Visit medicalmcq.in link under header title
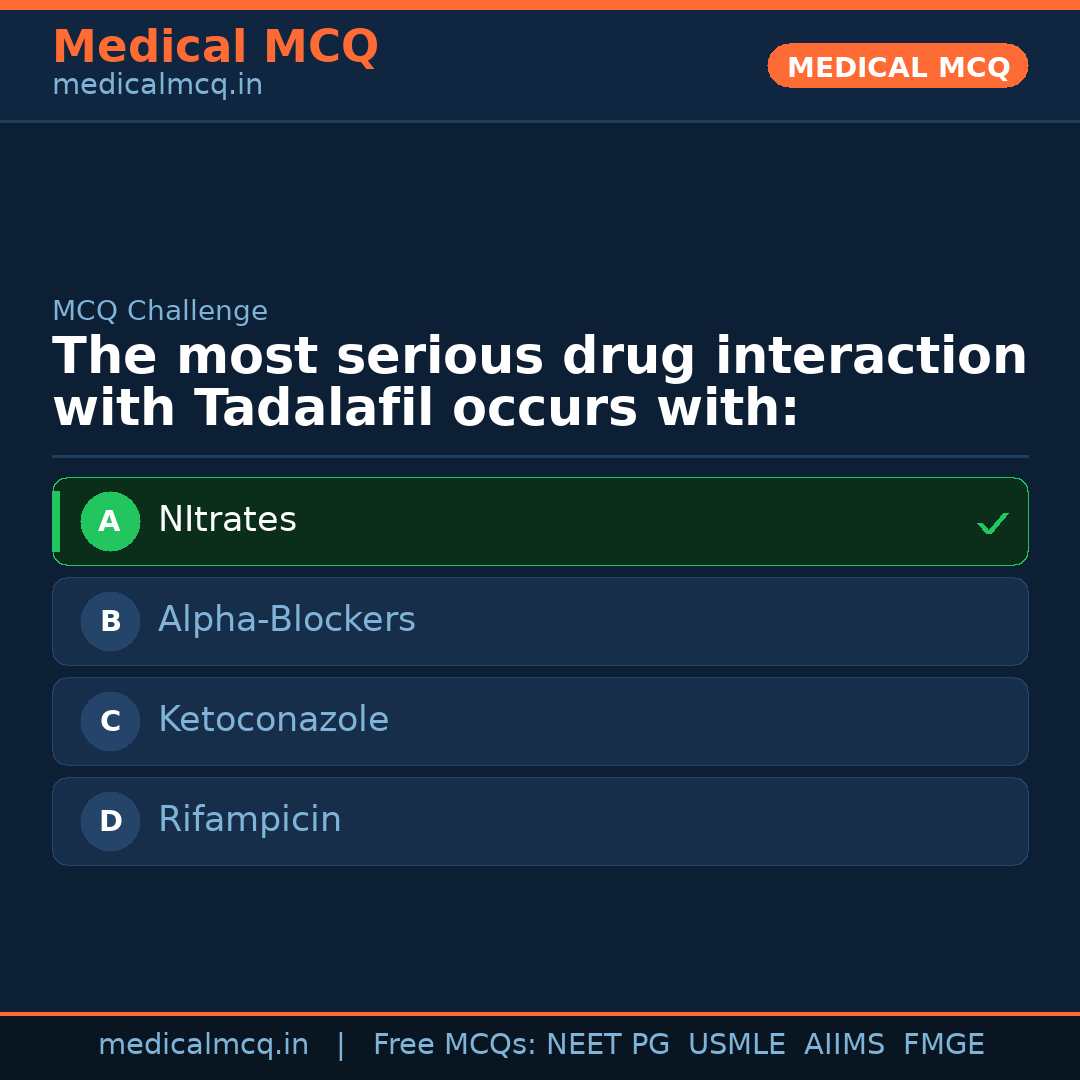Screen dimensions: 1080x1080 coord(157,86)
